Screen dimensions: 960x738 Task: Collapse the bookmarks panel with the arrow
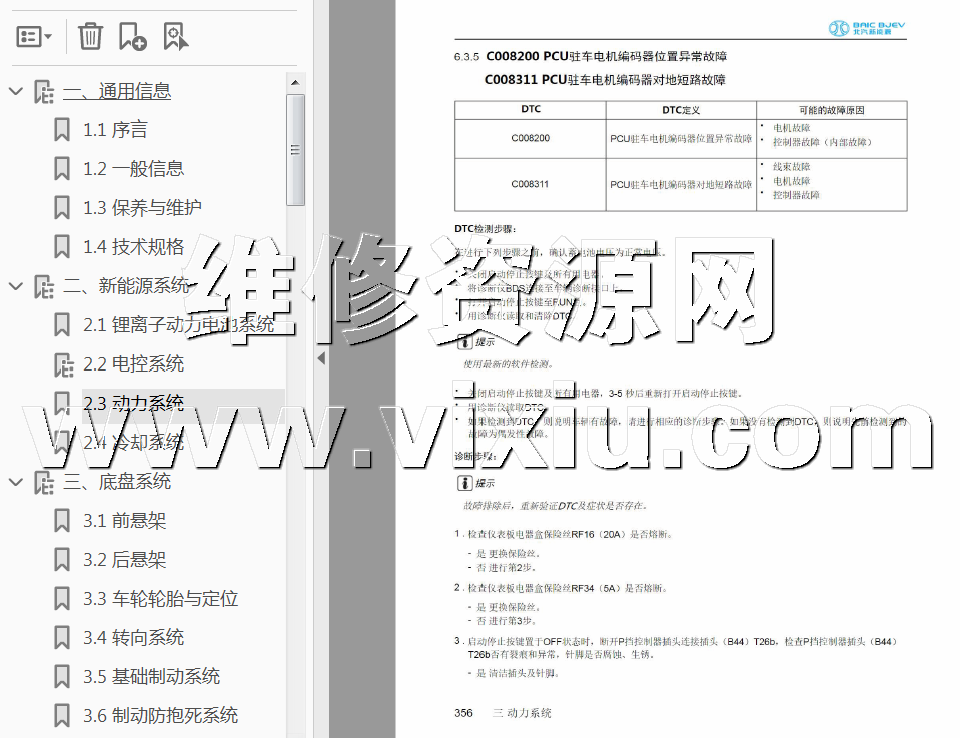320,358
